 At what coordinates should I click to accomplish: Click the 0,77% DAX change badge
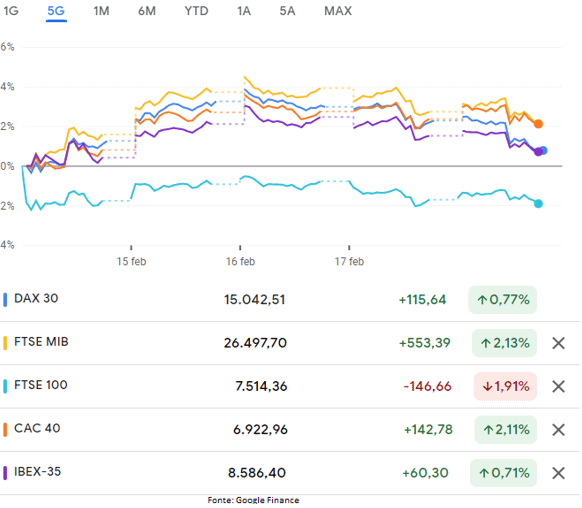(503, 300)
